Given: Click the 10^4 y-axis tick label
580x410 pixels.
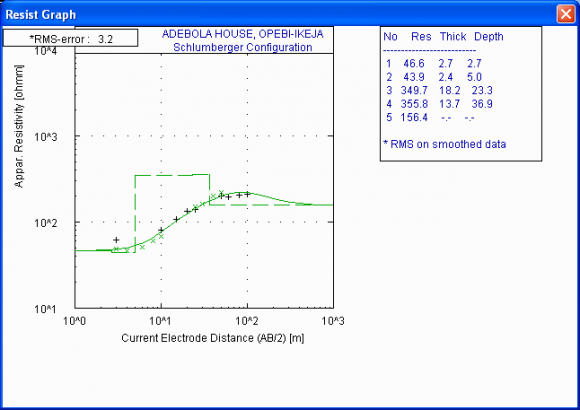Looking at the screenshot, I should 45,51.
